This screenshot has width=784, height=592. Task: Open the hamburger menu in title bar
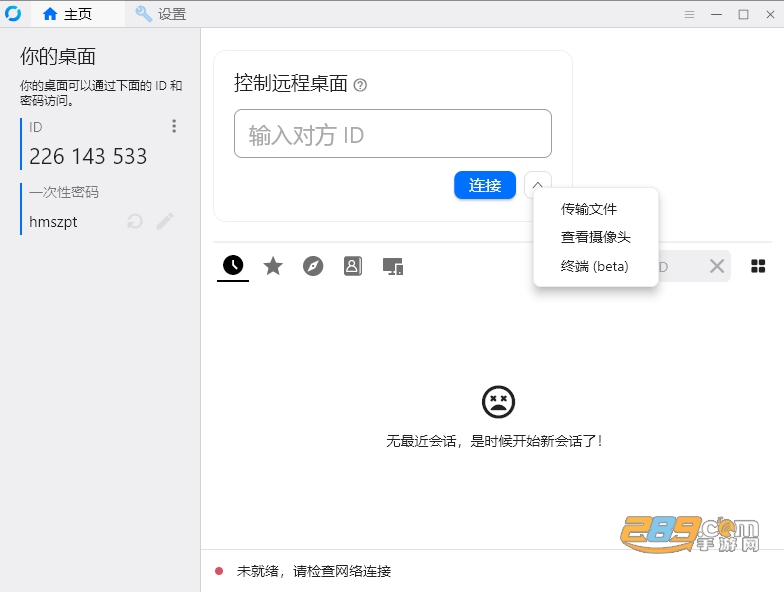(690, 14)
